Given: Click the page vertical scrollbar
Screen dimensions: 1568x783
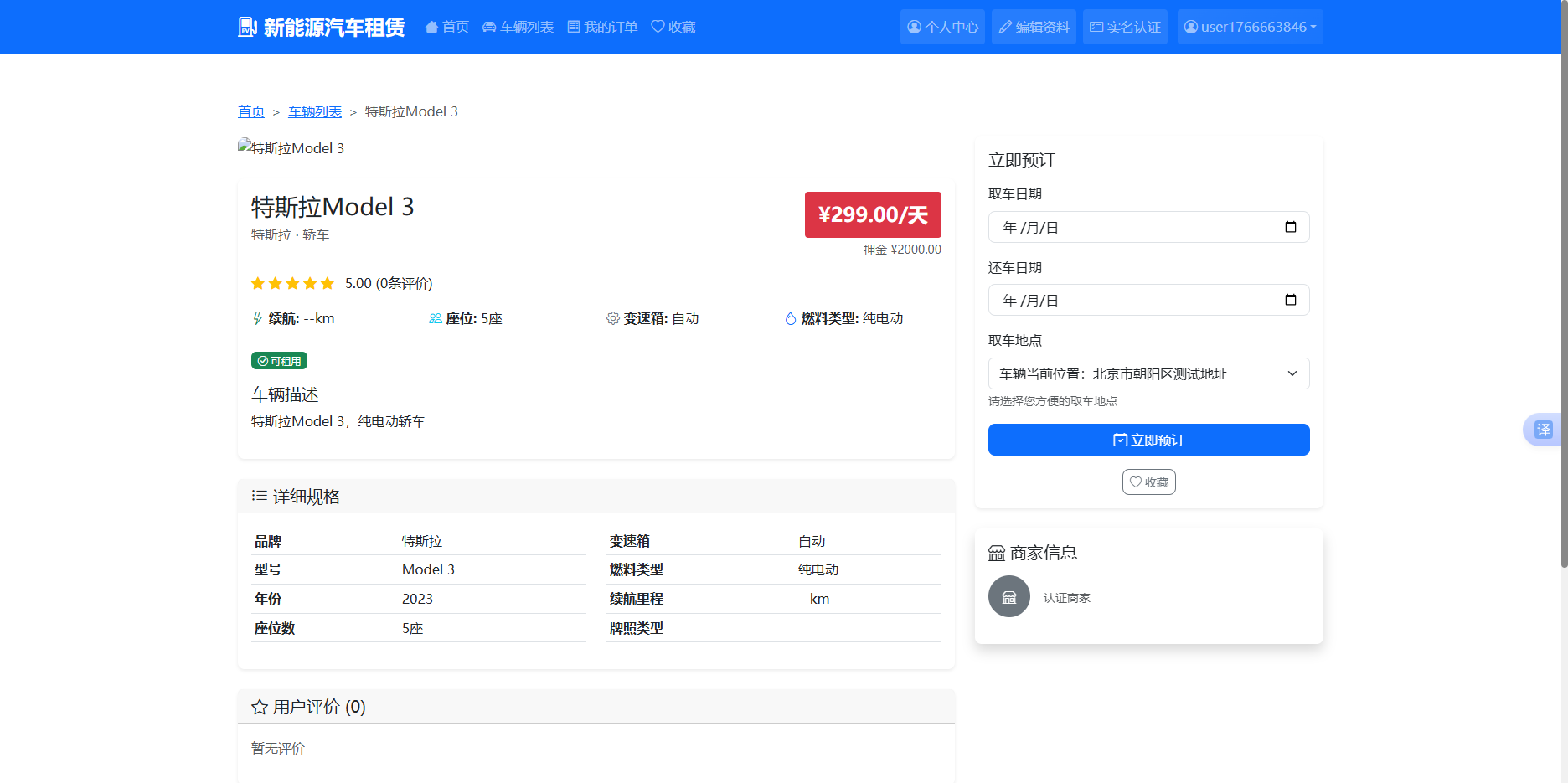Looking at the screenshot, I should 1564,285.
